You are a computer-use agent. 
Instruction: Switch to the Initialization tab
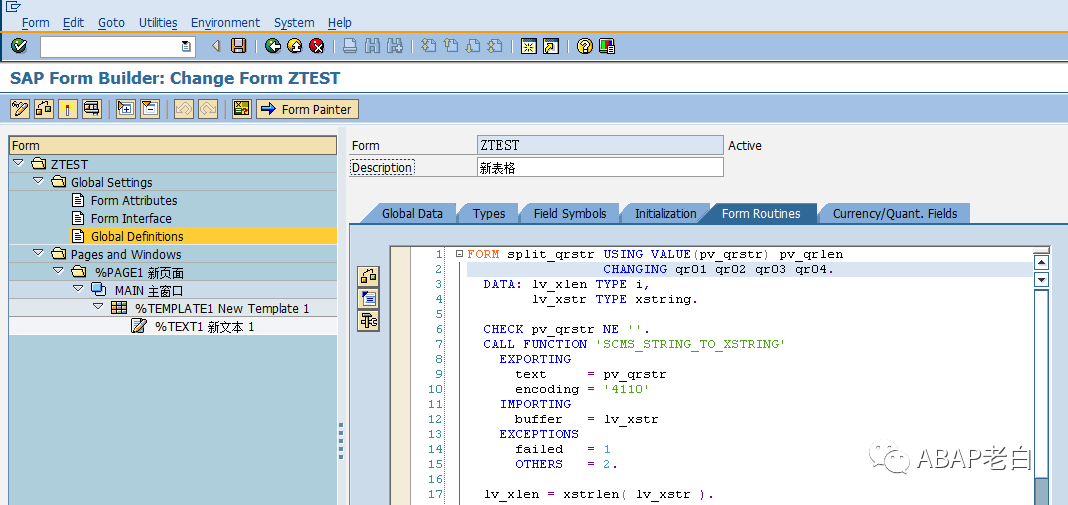coord(665,213)
